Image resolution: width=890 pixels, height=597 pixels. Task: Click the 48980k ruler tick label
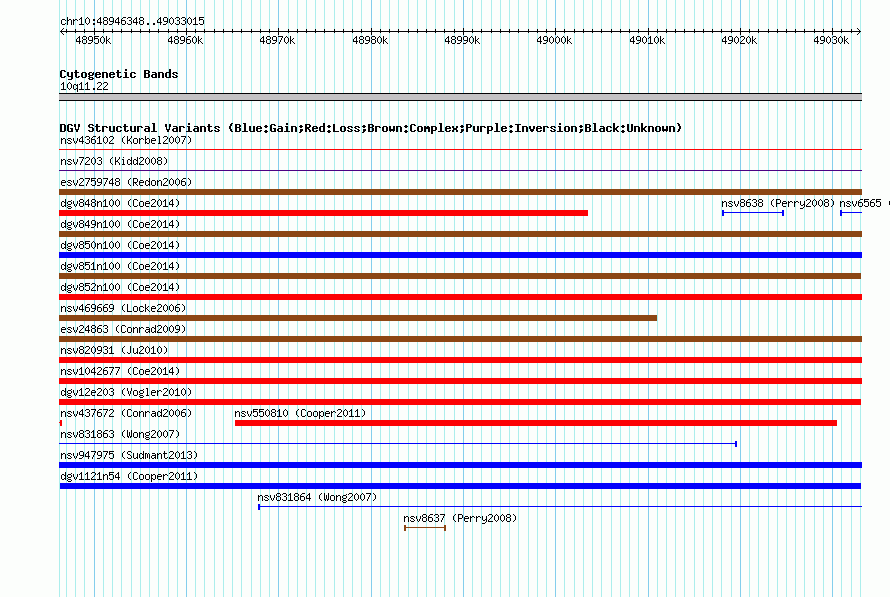[x=370, y=40]
